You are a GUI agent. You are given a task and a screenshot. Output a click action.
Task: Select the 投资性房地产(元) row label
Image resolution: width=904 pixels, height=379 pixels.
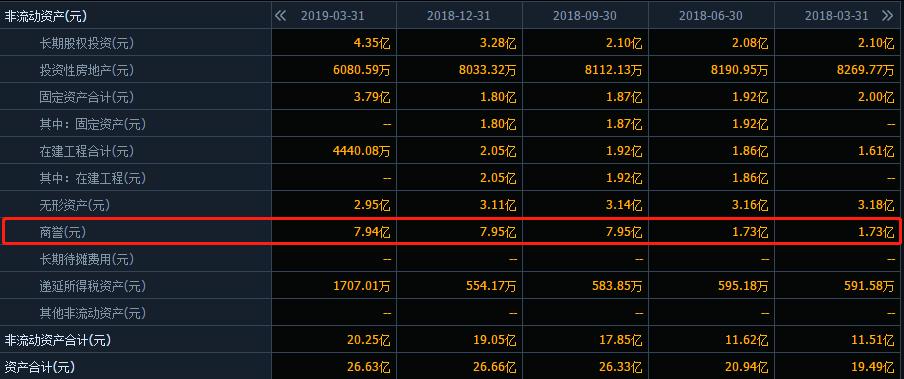tap(86, 70)
